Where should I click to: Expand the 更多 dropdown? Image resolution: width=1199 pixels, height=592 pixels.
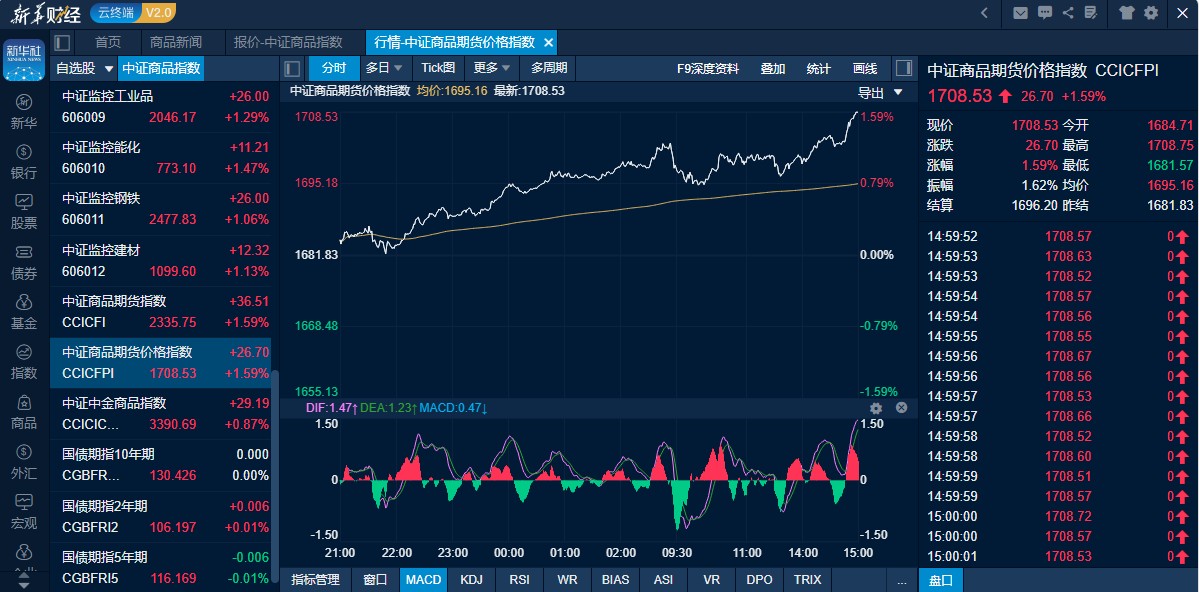[x=505, y=68]
